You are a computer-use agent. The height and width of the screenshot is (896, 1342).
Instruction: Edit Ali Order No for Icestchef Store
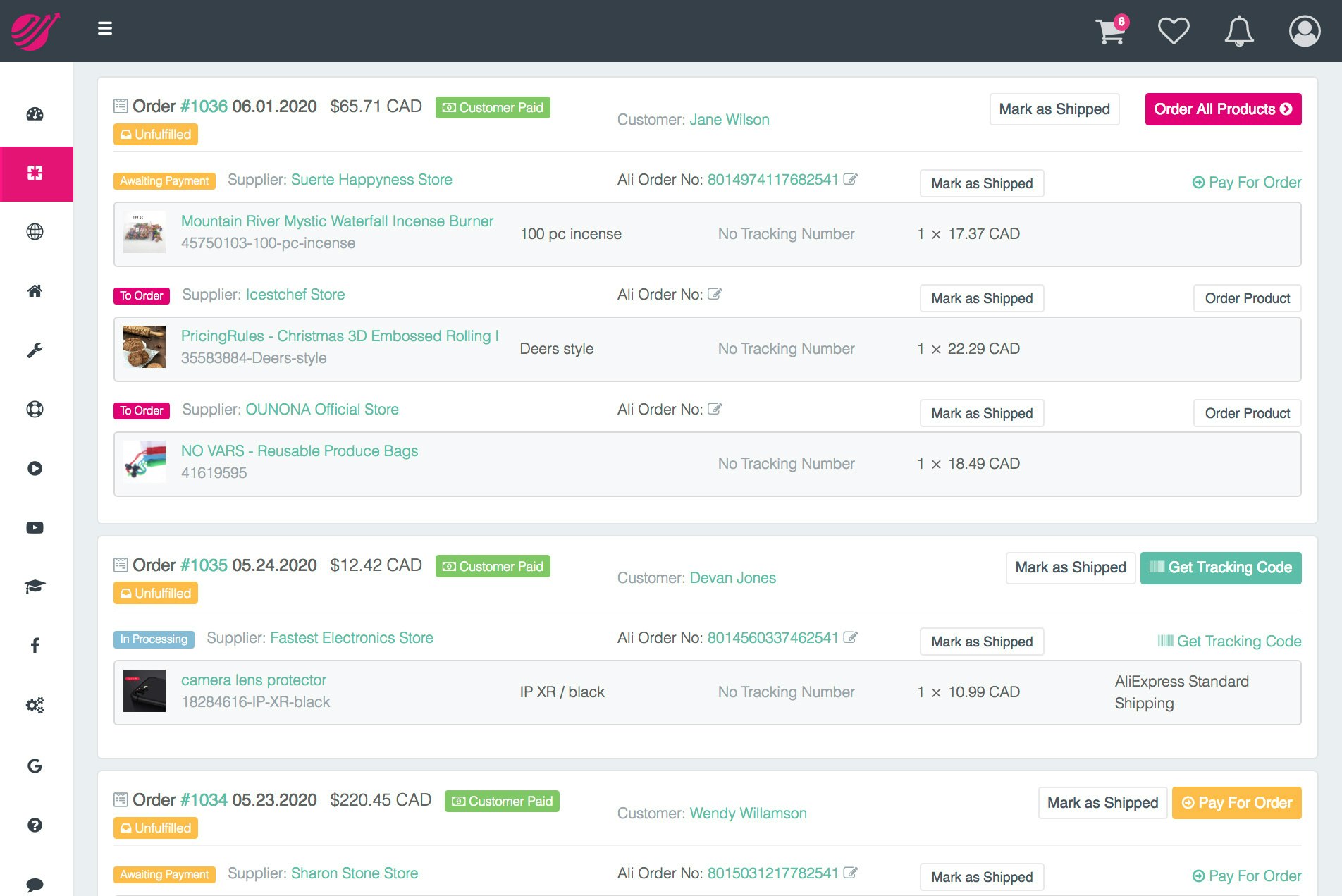click(x=715, y=294)
